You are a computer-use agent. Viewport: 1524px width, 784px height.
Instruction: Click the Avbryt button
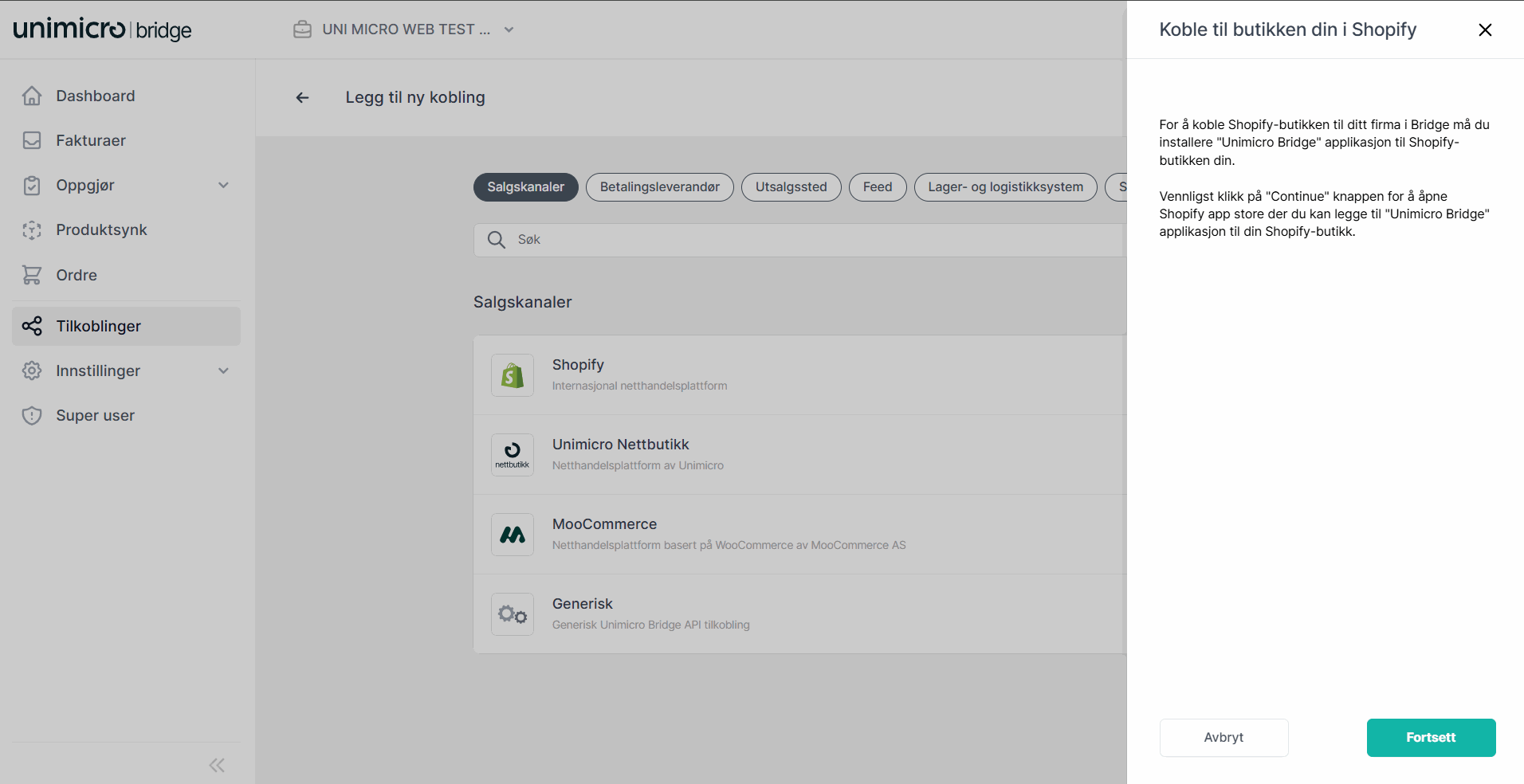click(1224, 737)
